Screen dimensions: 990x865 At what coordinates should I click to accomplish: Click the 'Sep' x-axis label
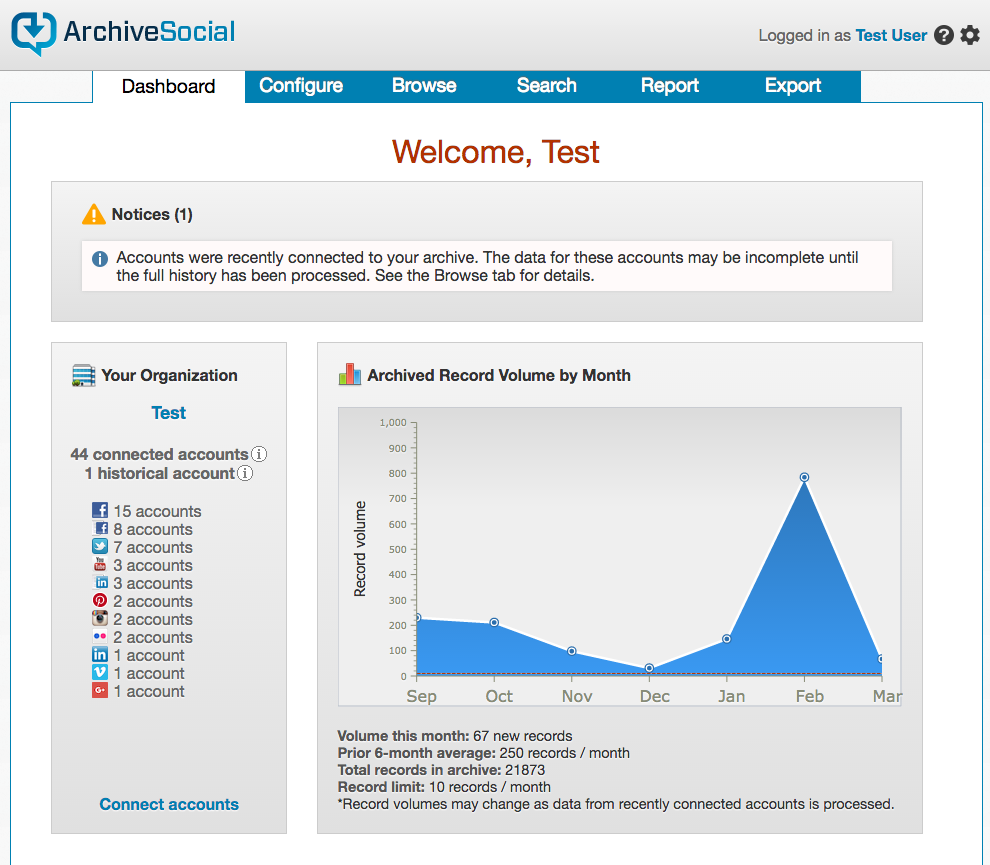(422, 696)
